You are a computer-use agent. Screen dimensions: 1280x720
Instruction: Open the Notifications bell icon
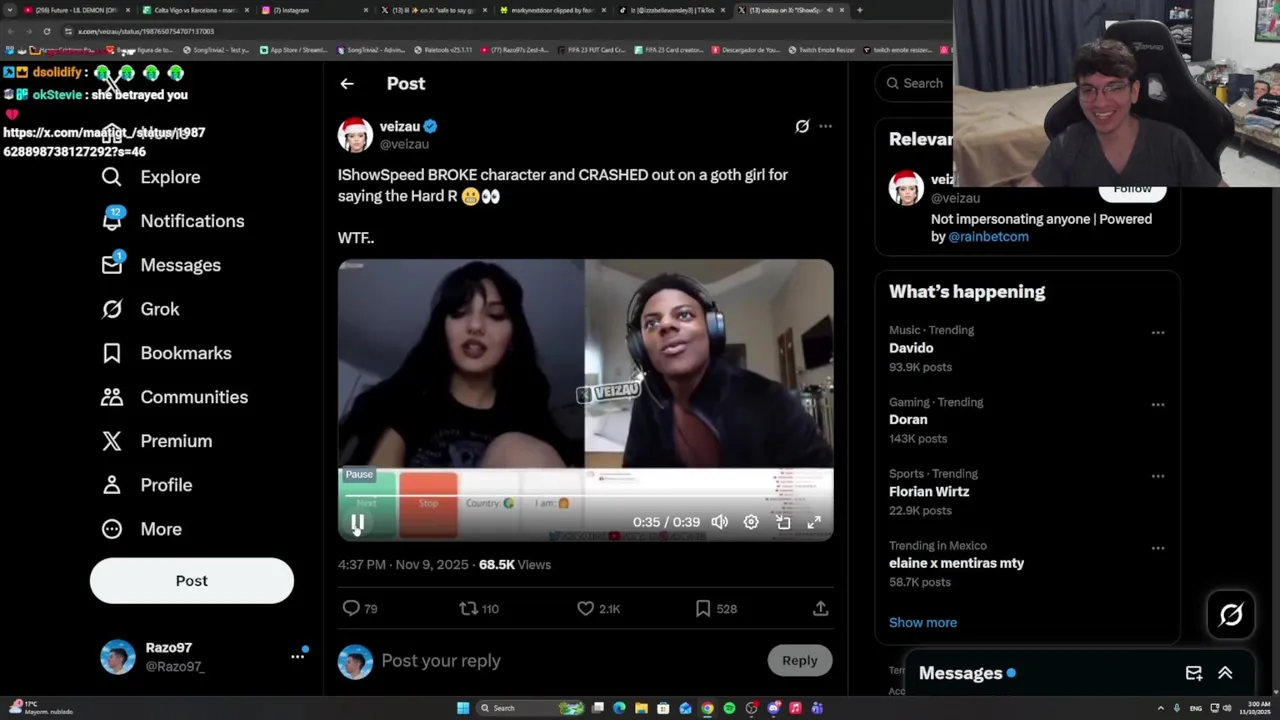tap(112, 220)
